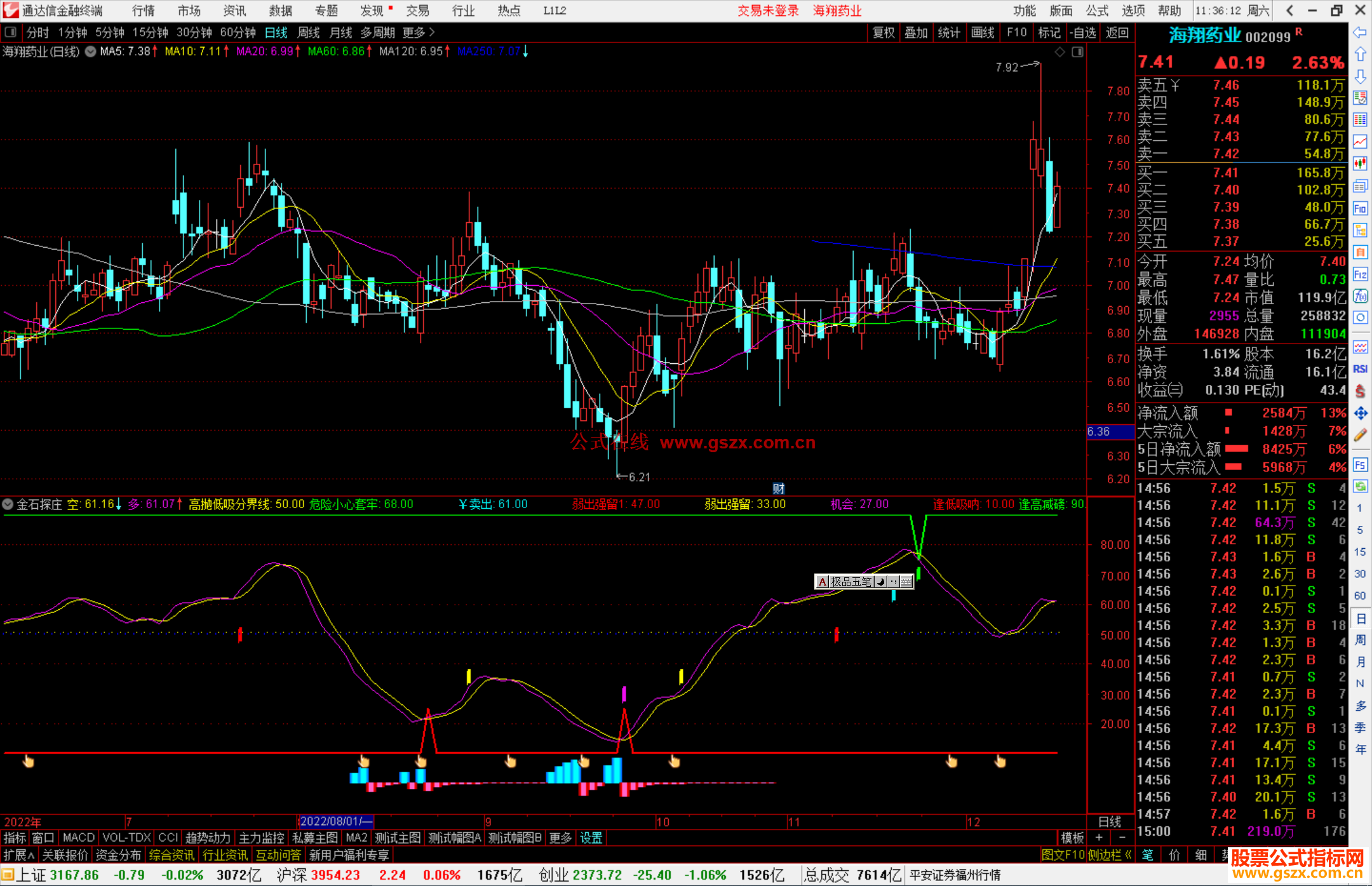The image size is (1372, 886).
Task: Click the 2022/08/01 date marker on timeline
Action: [335, 821]
